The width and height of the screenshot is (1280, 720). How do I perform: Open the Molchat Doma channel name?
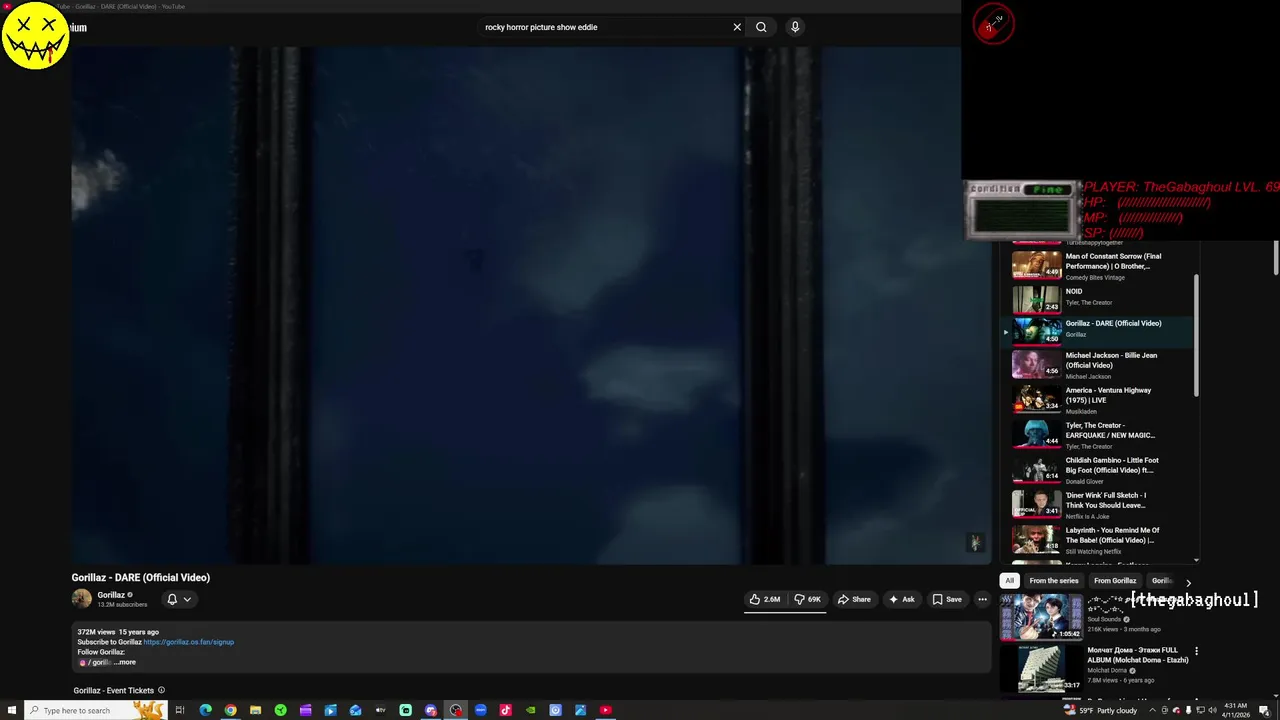click(x=1107, y=670)
